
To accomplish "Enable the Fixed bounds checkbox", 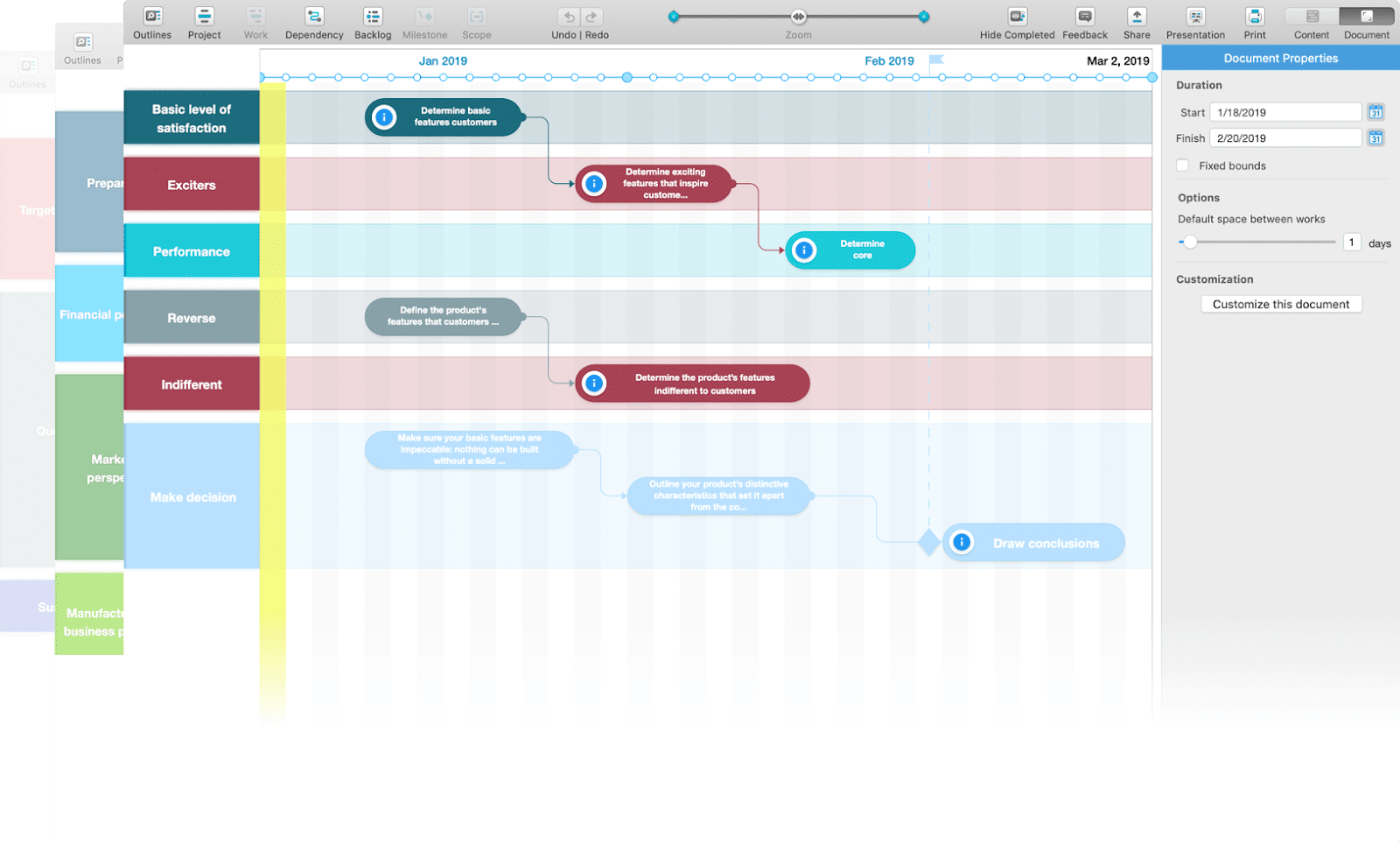I will (1183, 165).
